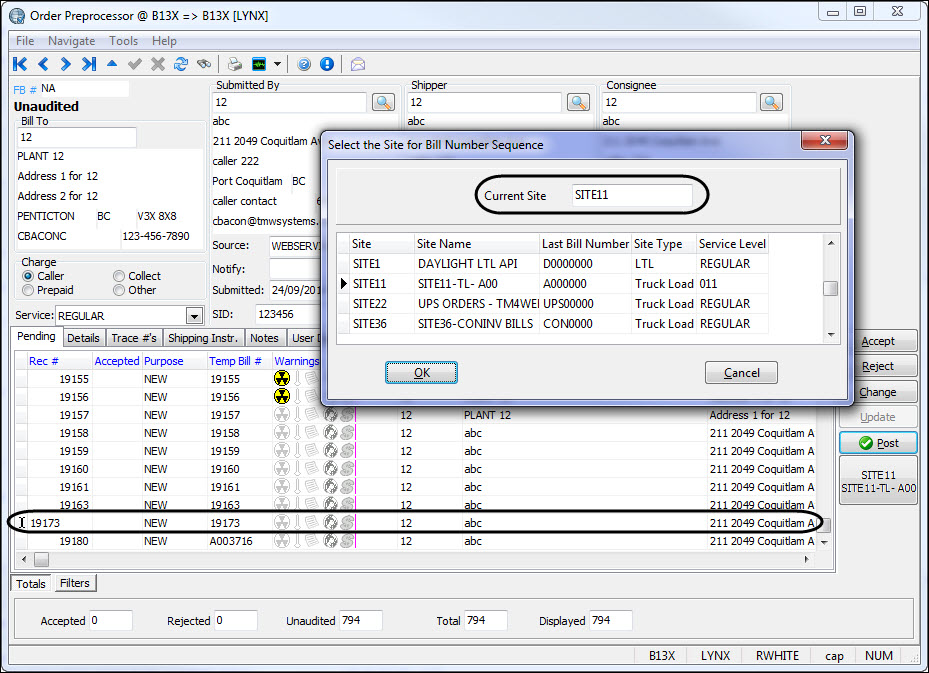Select the Collect charge radio button
This screenshot has width=929, height=673.
pyautogui.click(x=120, y=276)
